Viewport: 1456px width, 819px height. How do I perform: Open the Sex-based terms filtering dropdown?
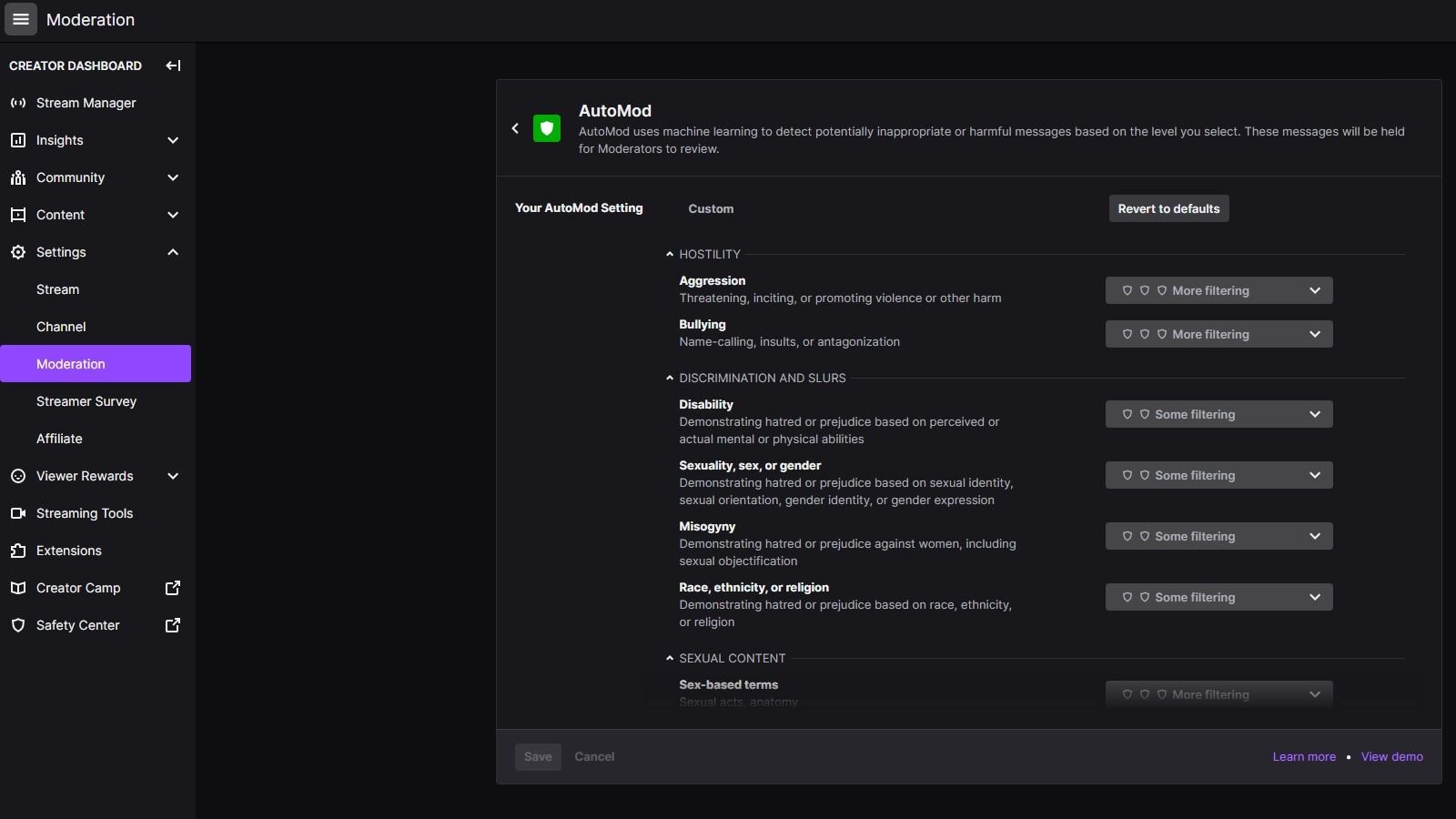point(1218,694)
